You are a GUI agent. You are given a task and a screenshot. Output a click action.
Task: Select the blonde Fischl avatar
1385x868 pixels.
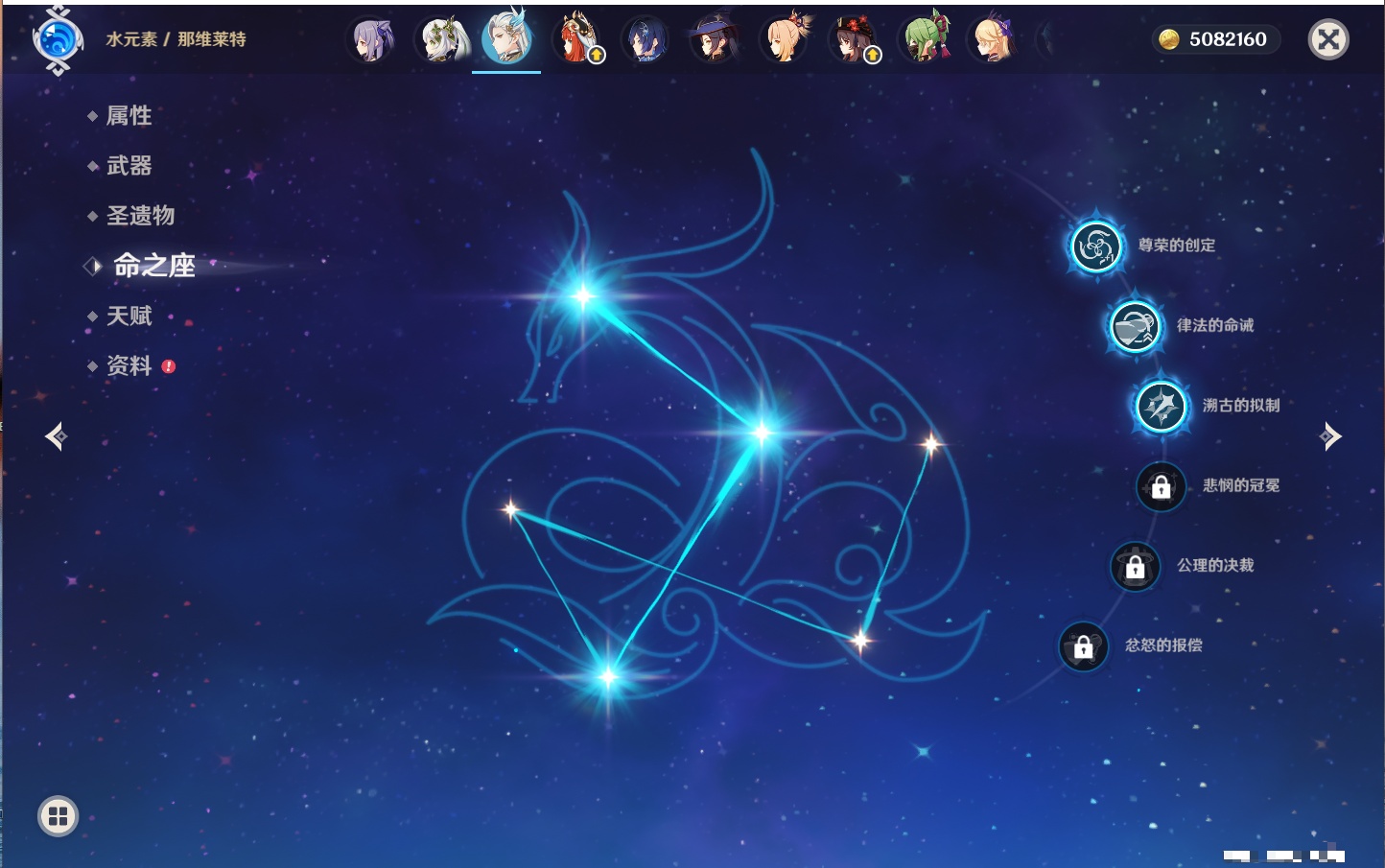[x=993, y=40]
